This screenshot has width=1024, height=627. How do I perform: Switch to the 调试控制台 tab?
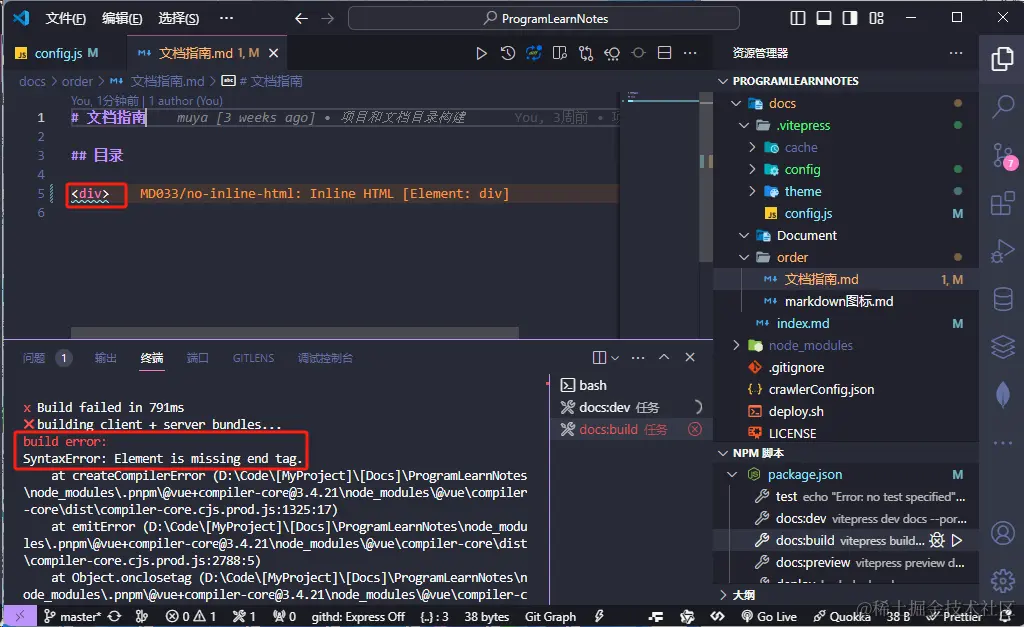325,358
